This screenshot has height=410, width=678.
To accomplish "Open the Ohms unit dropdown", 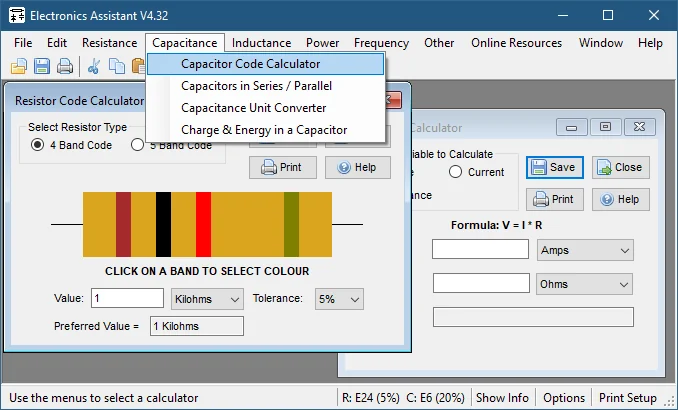I will tap(584, 284).
